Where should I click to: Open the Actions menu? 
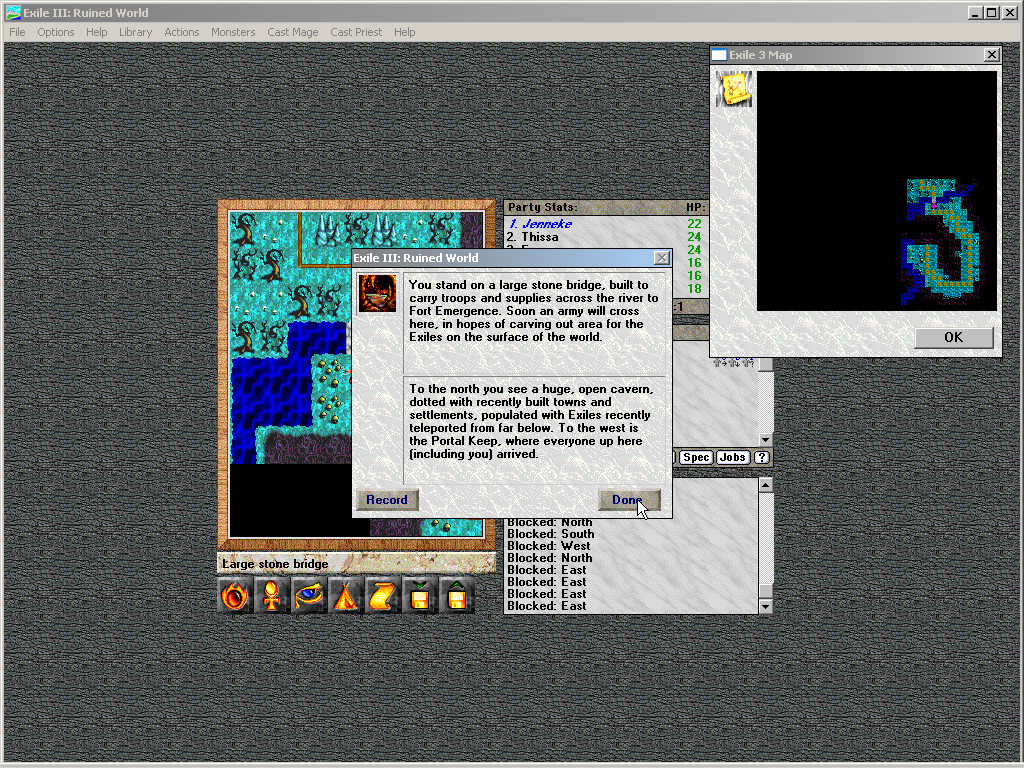click(x=182, y=32)
